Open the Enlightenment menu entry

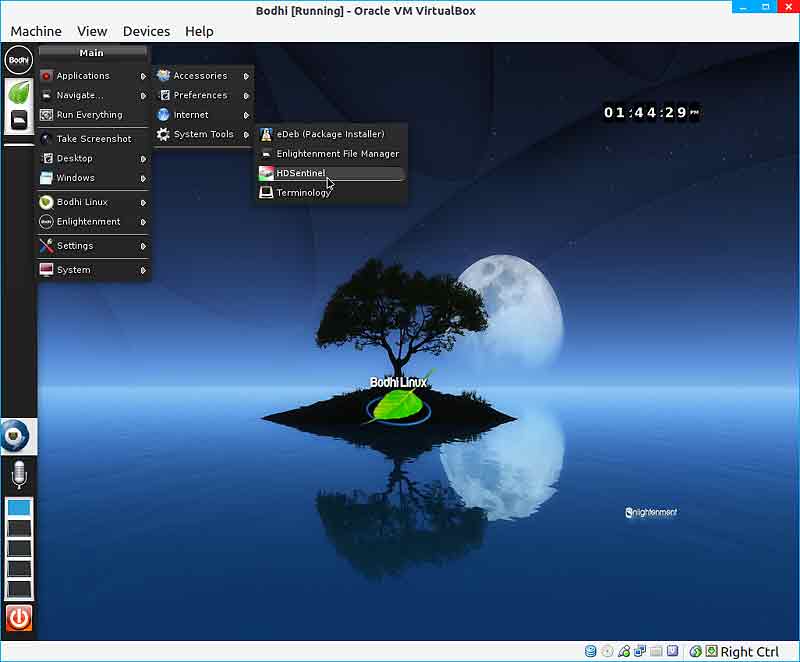click(x=93, y=222)
